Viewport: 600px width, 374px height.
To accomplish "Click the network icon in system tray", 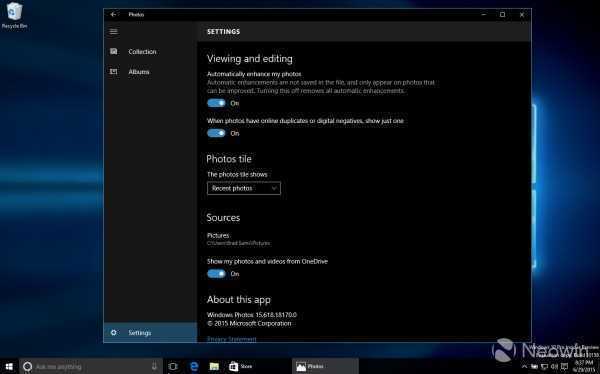I will coord(544,367).
